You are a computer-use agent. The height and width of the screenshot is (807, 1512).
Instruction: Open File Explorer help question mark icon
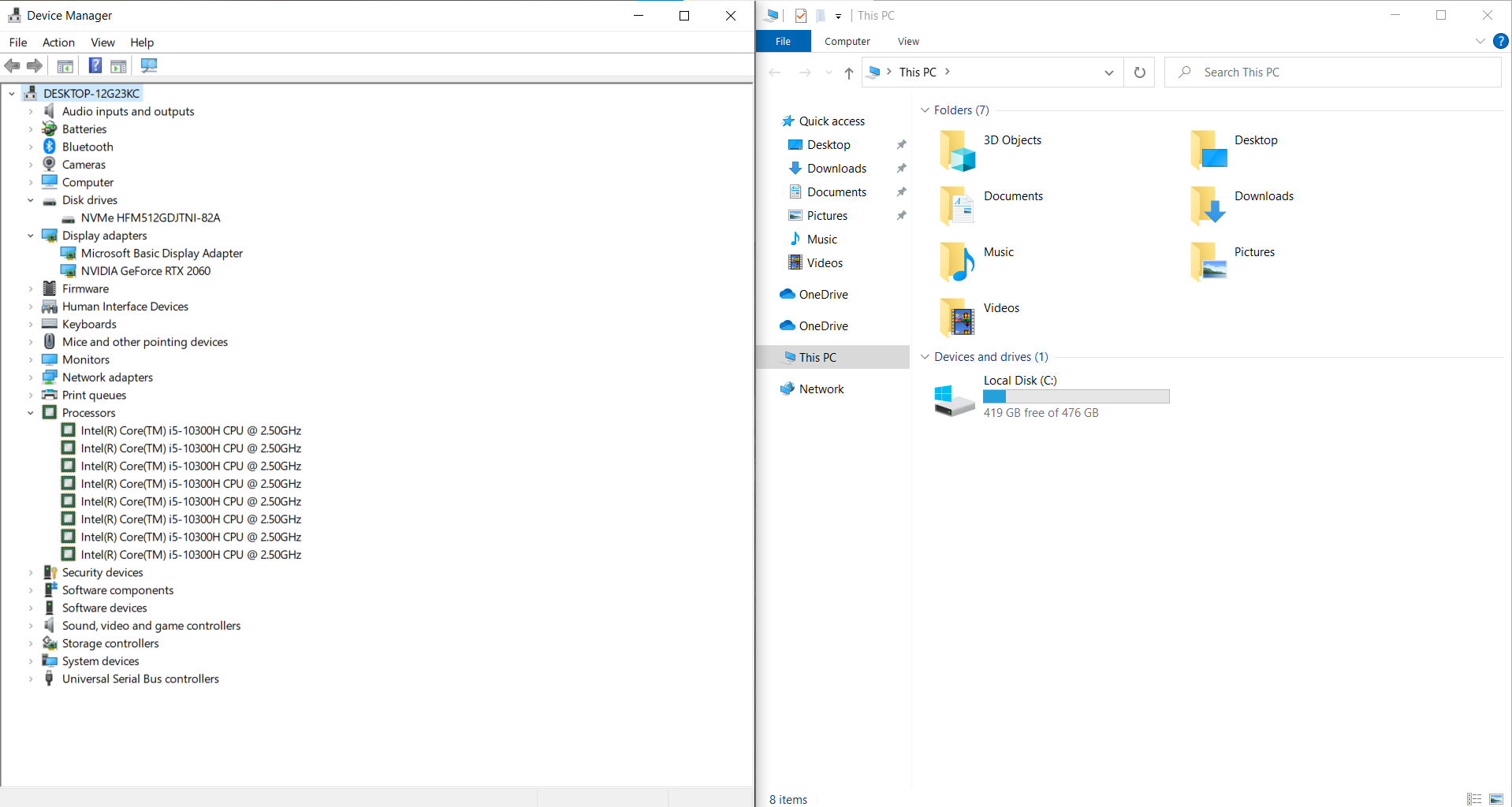tap(1500, 41)
